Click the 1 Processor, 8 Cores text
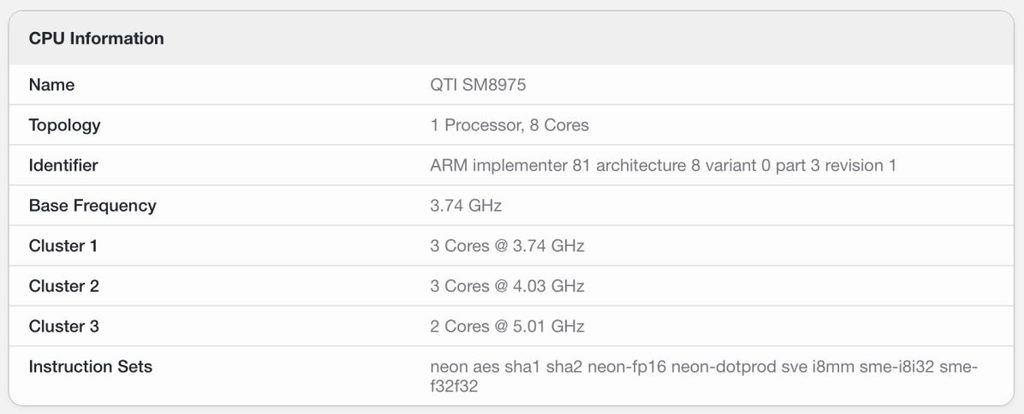Image resolution: width=1024 pixels, height=414 pixels. pos(509,125)
